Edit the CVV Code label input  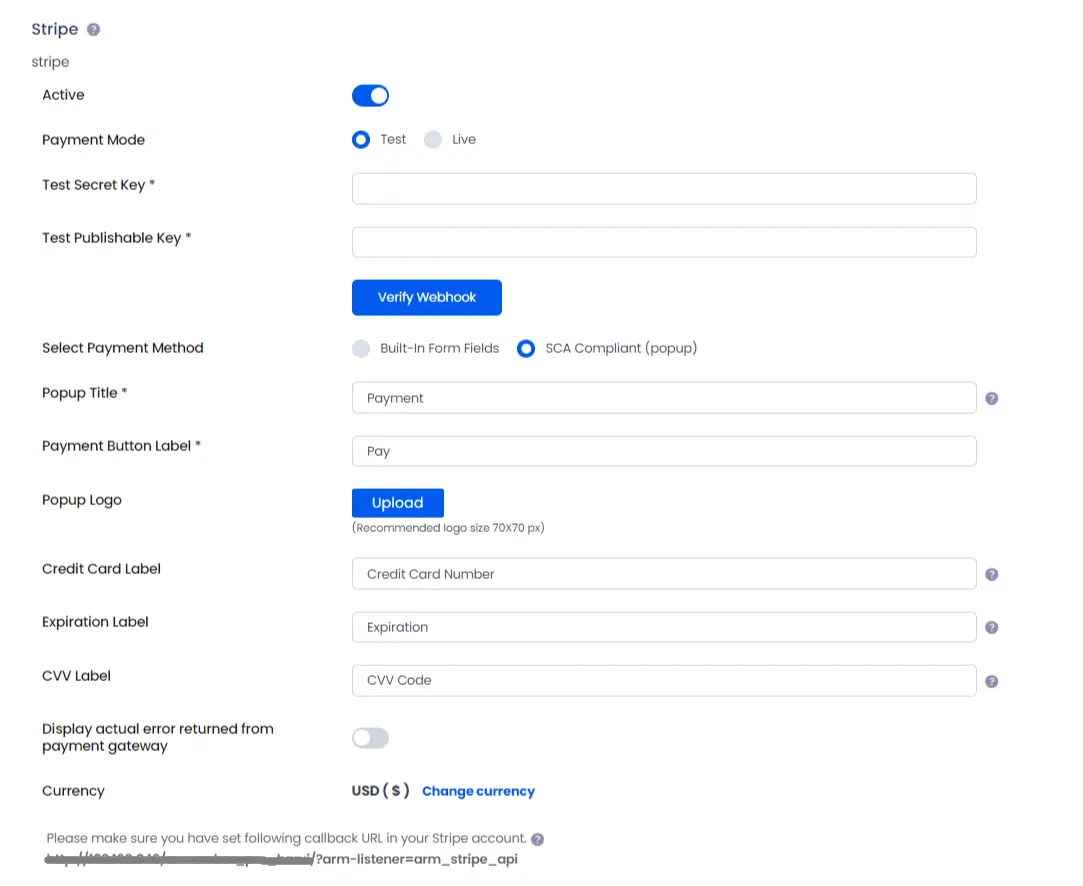tap(664, 680)
